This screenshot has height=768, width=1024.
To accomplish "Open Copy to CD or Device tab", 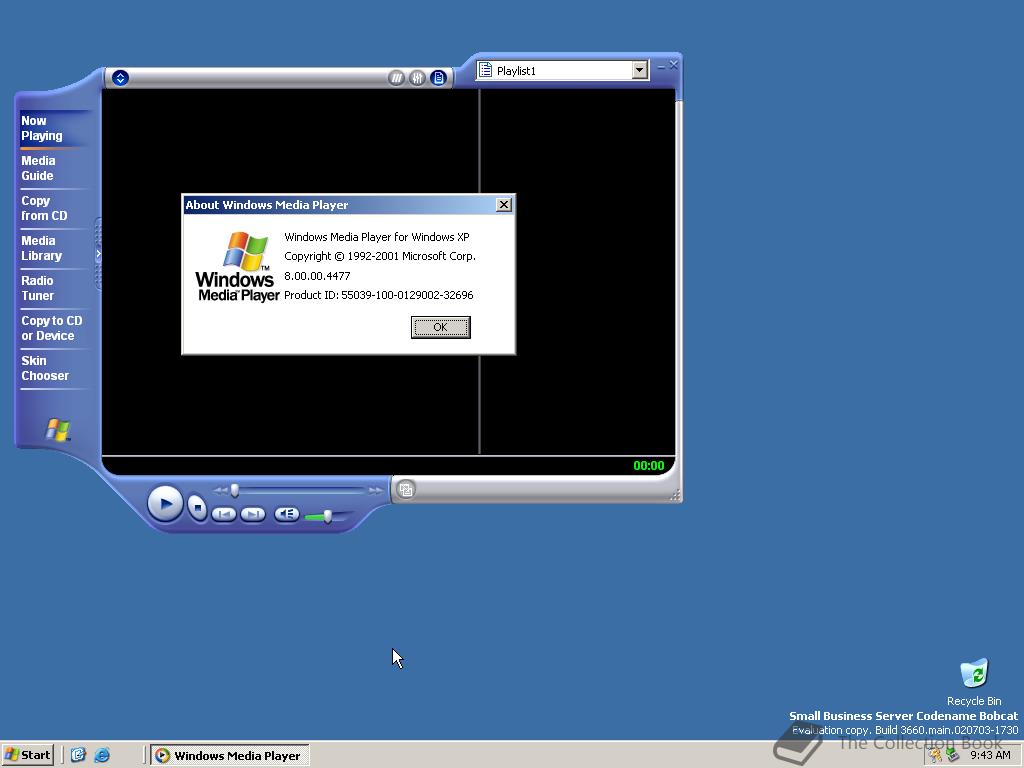I will click(52, 328).
